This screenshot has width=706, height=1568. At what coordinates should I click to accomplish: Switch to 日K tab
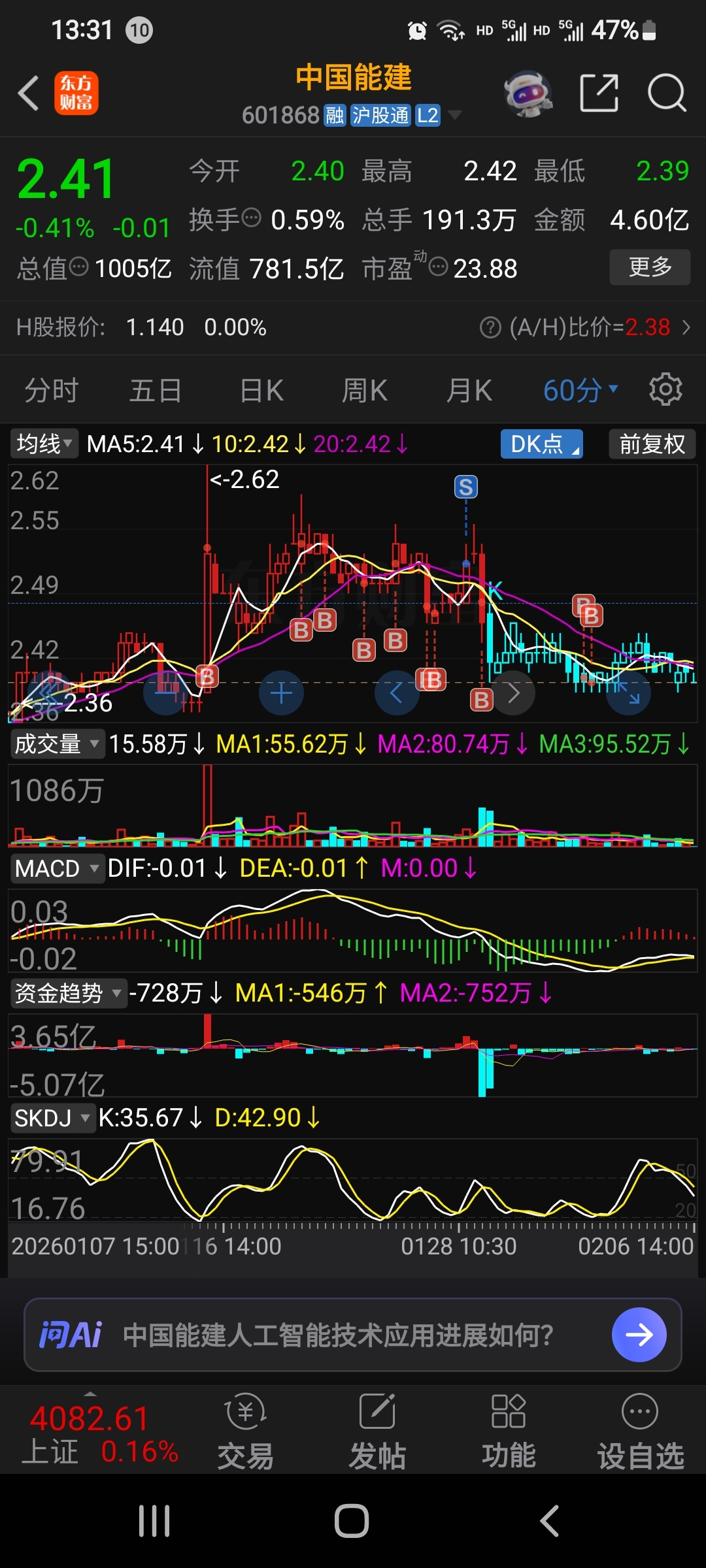tap(261, 391)
